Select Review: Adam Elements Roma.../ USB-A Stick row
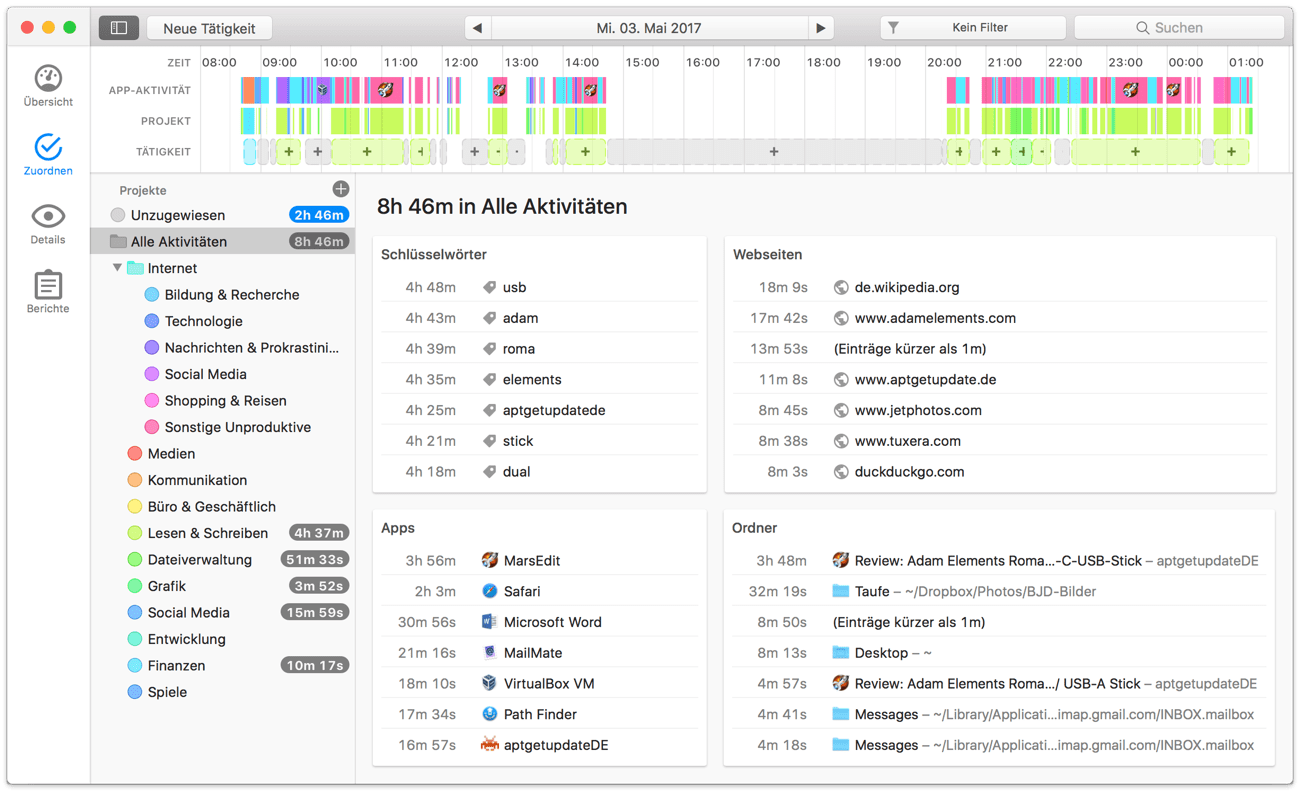This screenshot has height=791, width=1300. pyautogui.click(x=1000, y=683)
